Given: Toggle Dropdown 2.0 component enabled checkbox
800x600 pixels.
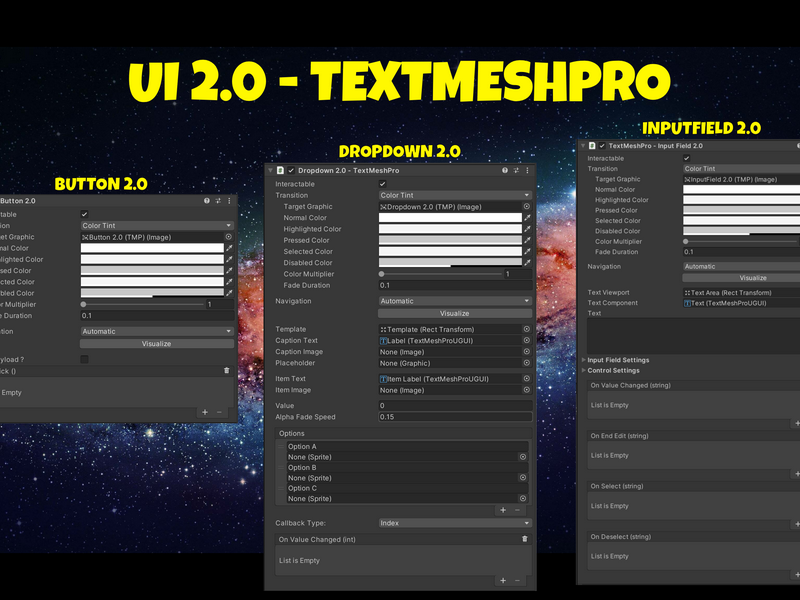Looking at the screenshot, I should (x=291, y=170).
